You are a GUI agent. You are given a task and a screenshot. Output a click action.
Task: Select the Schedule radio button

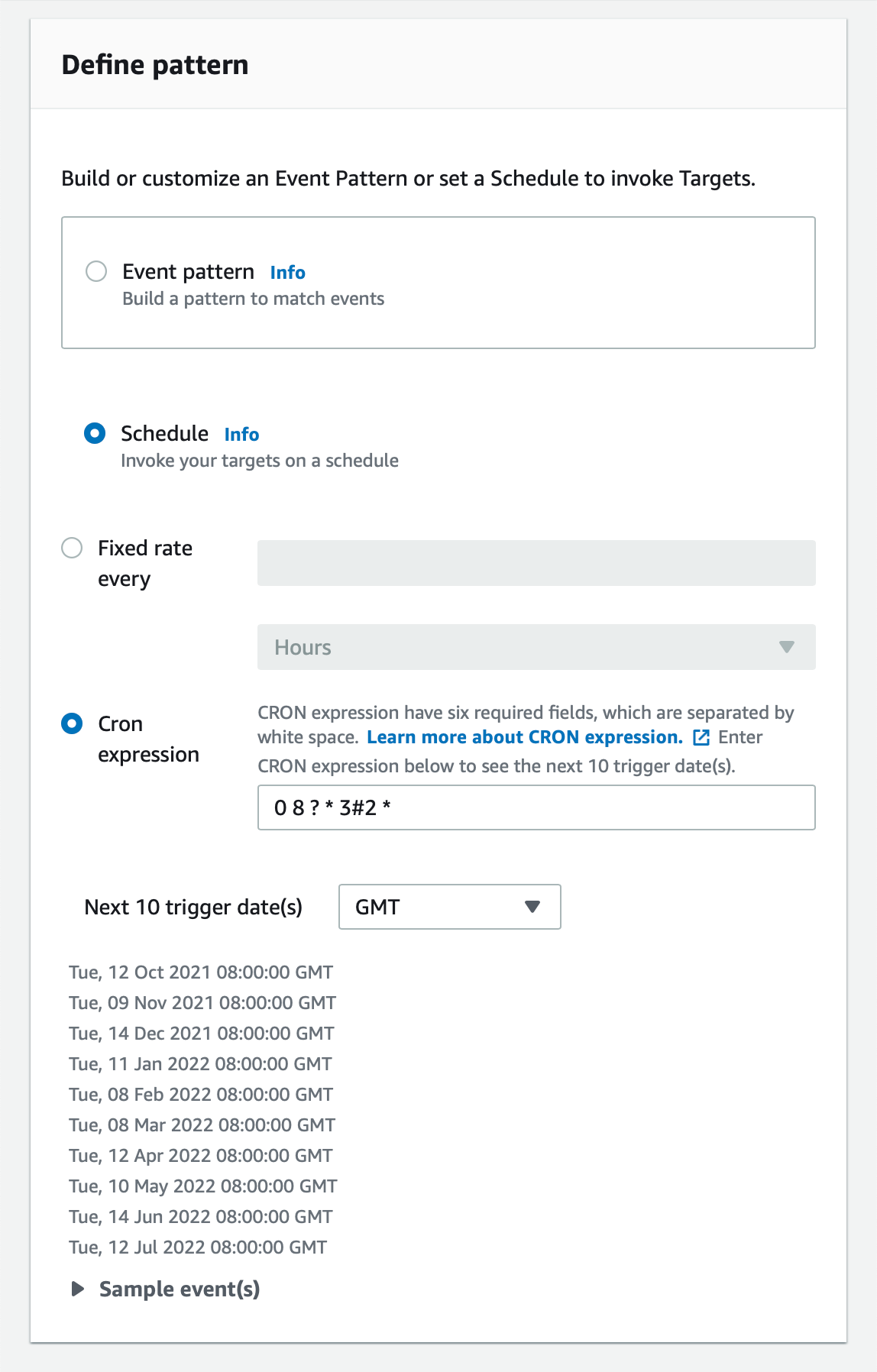pos(95,433)
